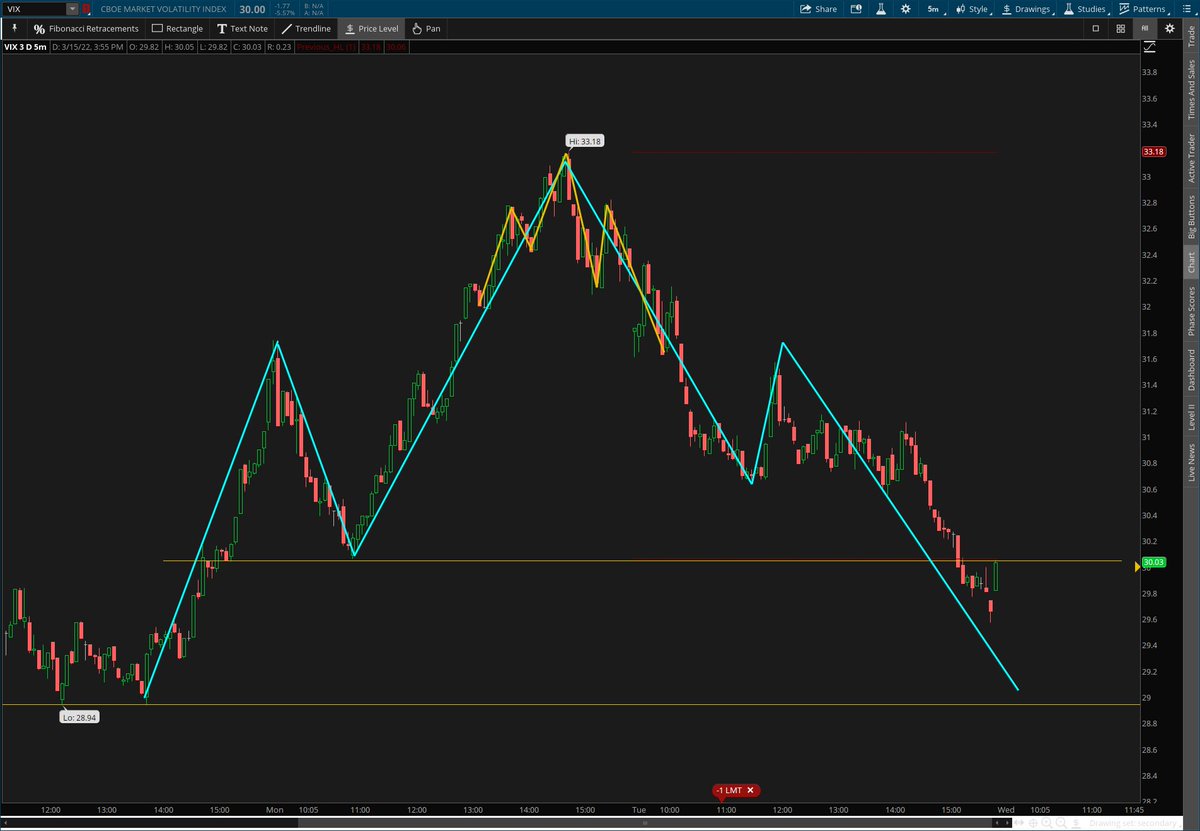This screenshot has height=831, width=1200.
Task: Click the drawing set icon at bottom
Action: (x=1076, y=823)
